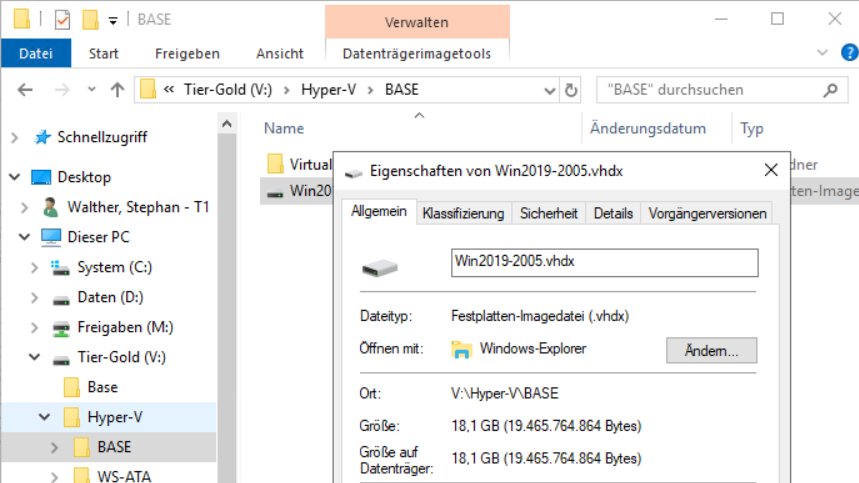Select the Base folder under Tier-Gold
The width and height of the screenshot is (859, 483).
click(x=102, y=387)
